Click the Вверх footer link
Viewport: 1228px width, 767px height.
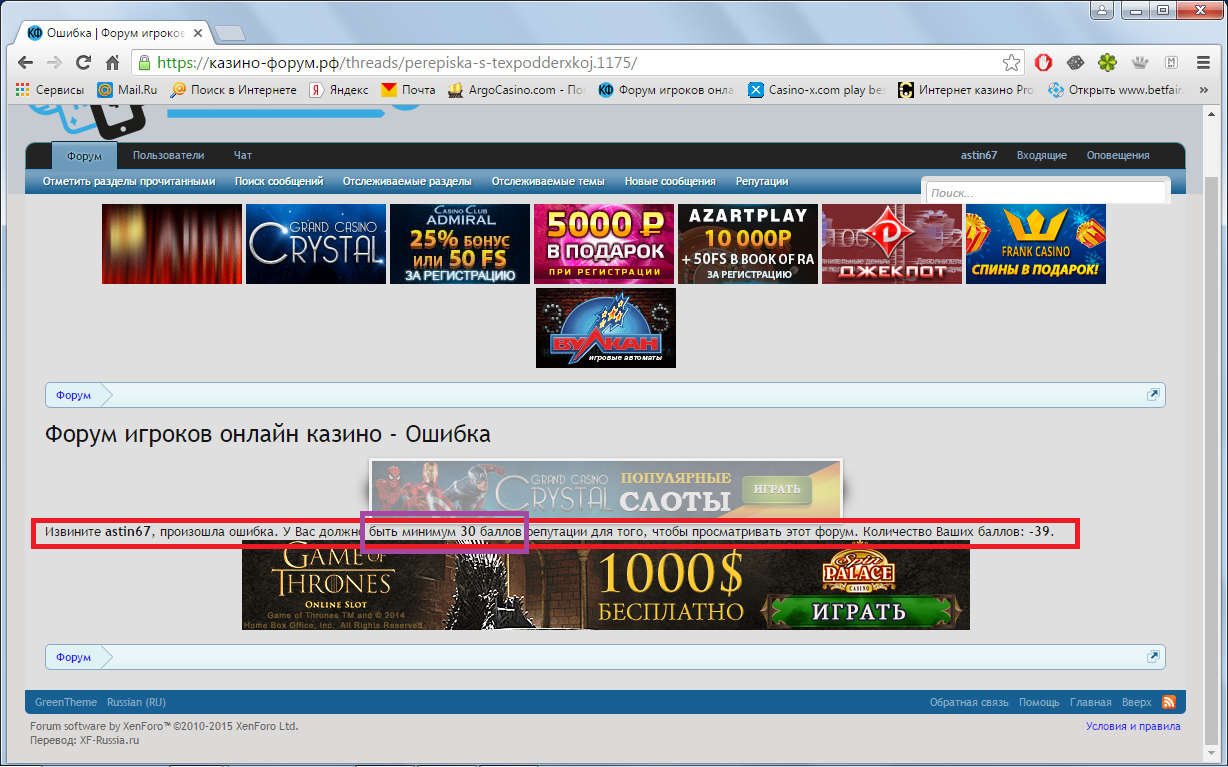pyautogui.click(x=1137, y=702)
